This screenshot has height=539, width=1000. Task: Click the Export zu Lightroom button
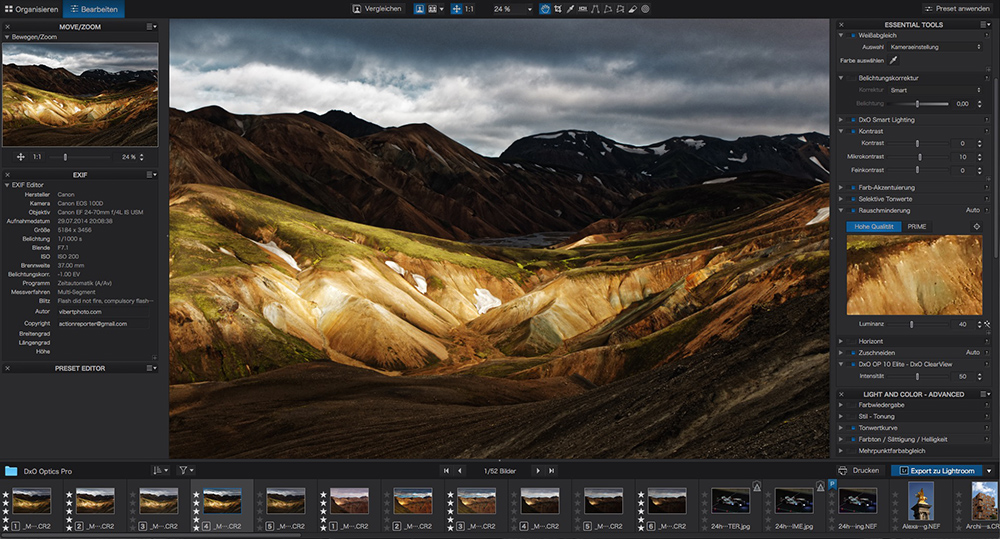[x=937, y=470]
